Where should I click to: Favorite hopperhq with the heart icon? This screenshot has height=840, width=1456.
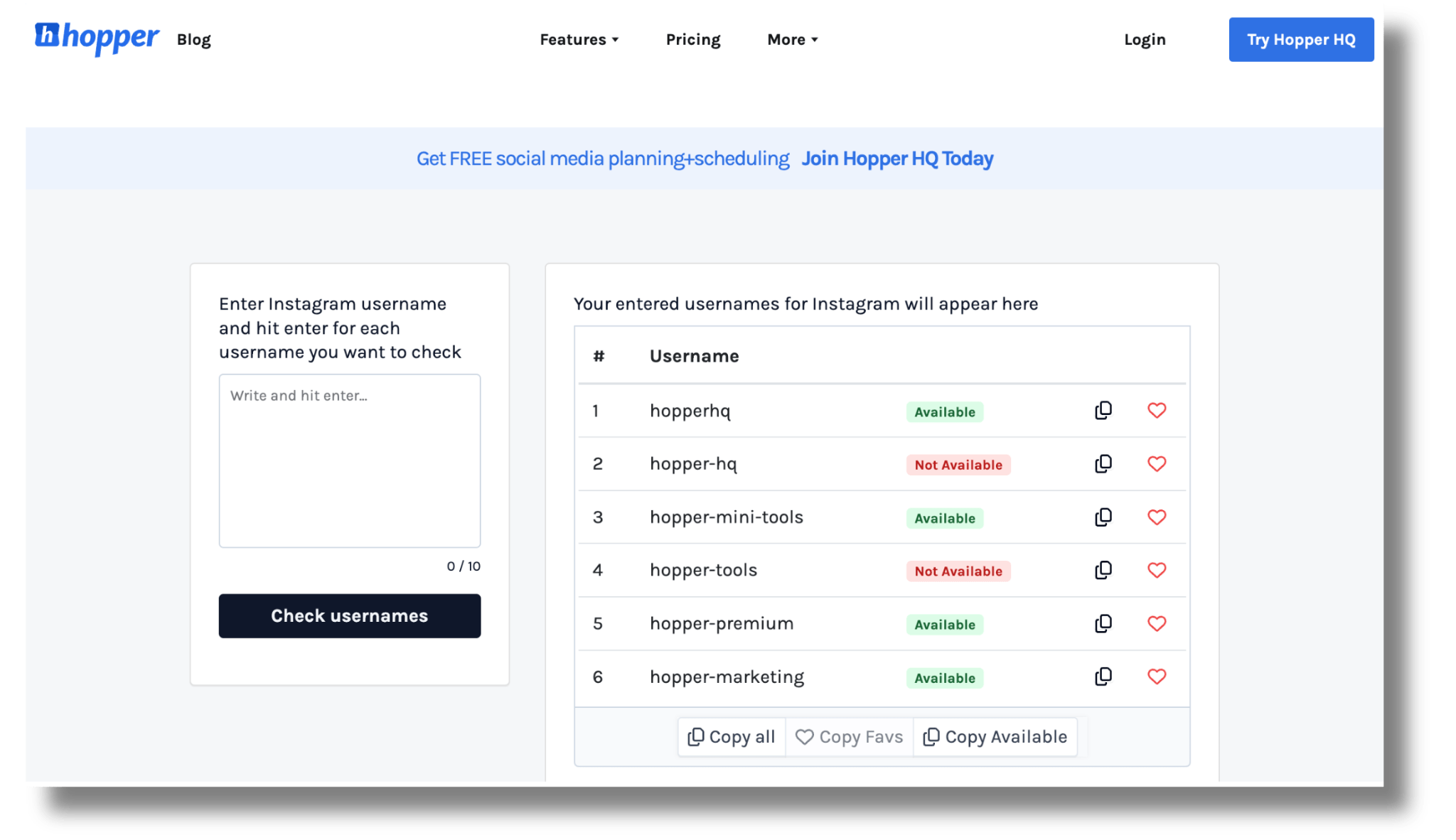click(x=1157, y=411)
